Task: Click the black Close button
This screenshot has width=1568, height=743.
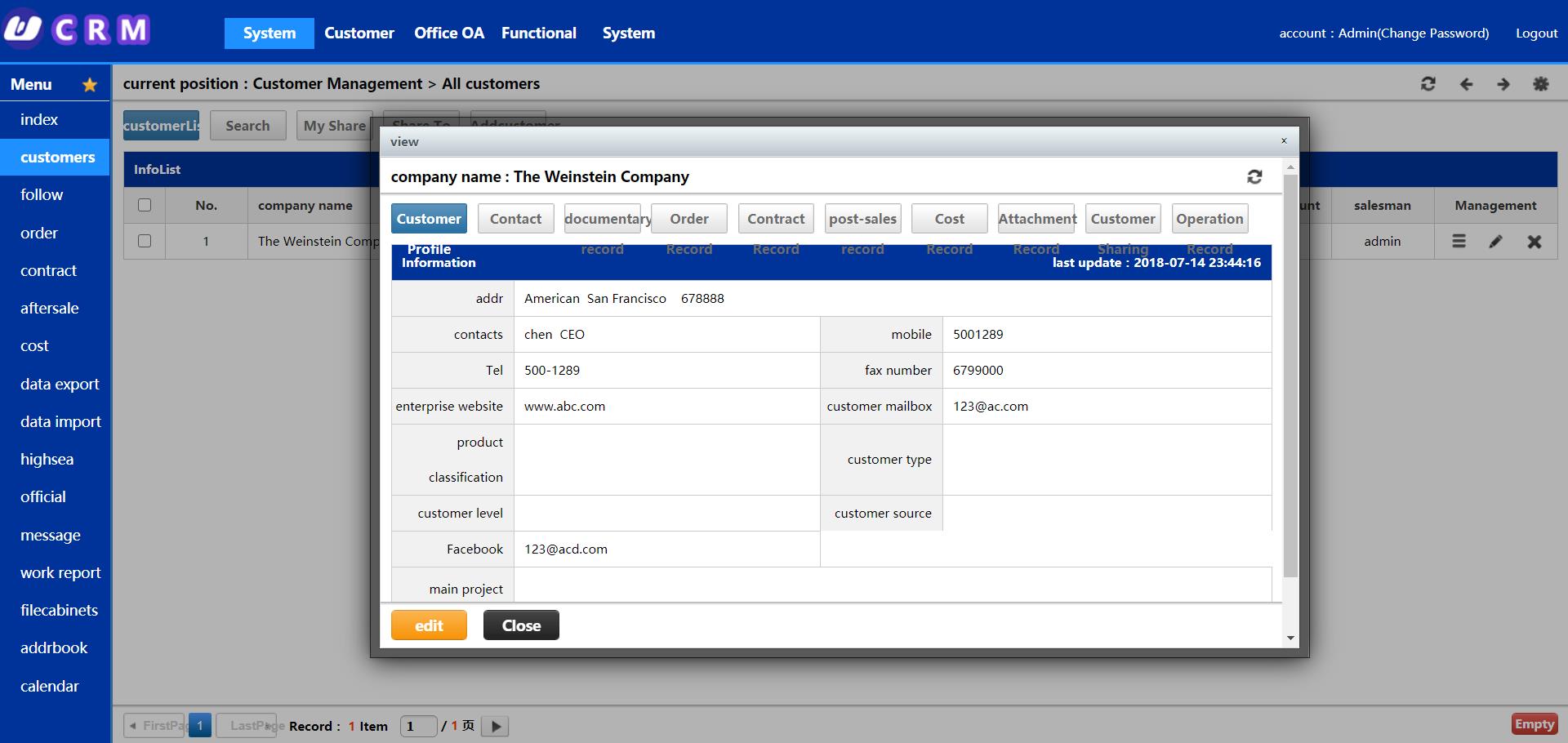Action: [x=521, y=625]
